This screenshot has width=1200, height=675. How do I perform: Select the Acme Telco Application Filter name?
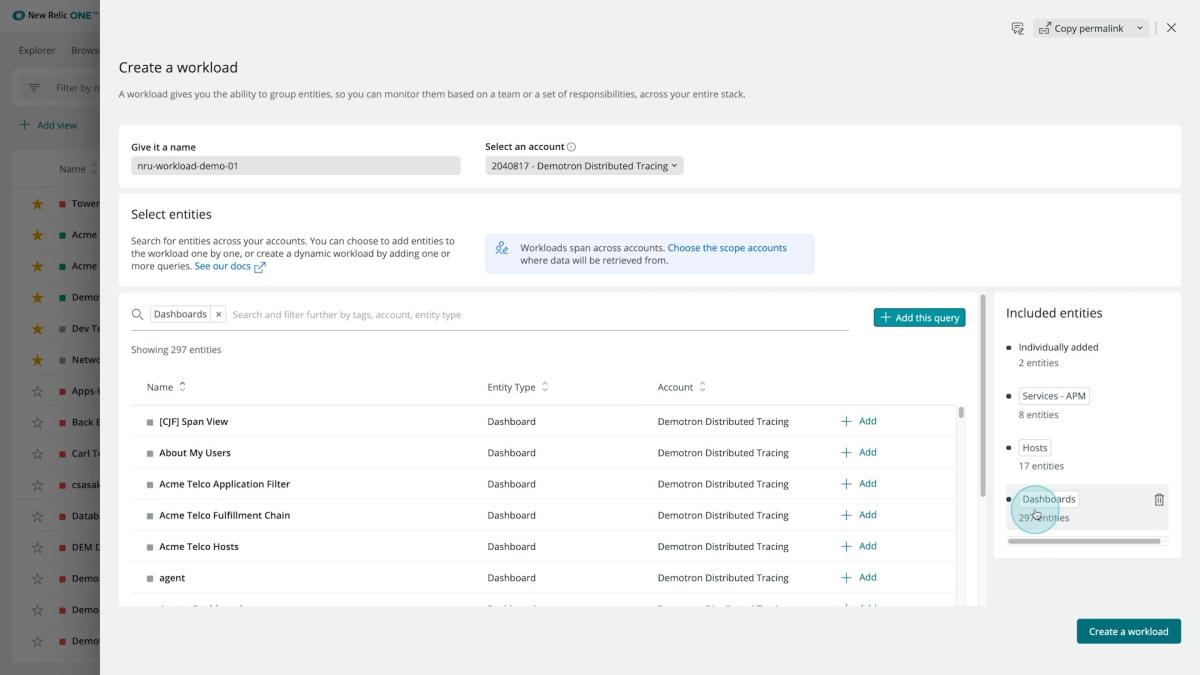pos(224,484)
